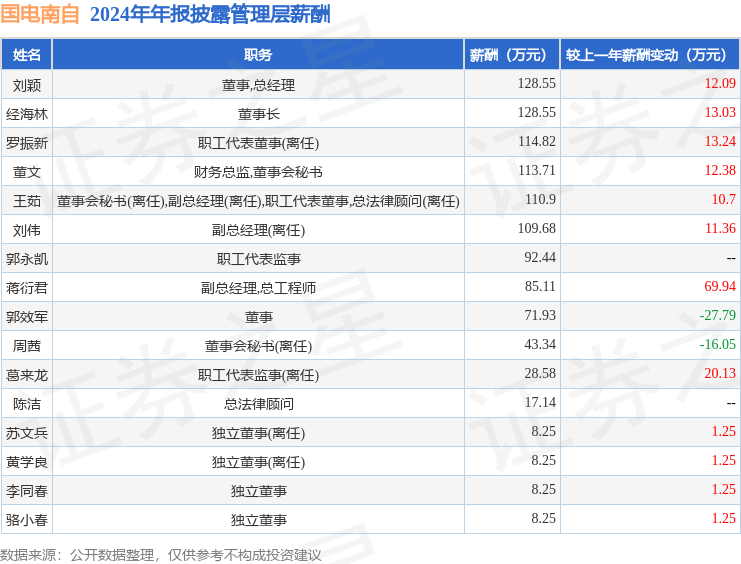Click 骆小春's salary change 1.25

(724, 519)
